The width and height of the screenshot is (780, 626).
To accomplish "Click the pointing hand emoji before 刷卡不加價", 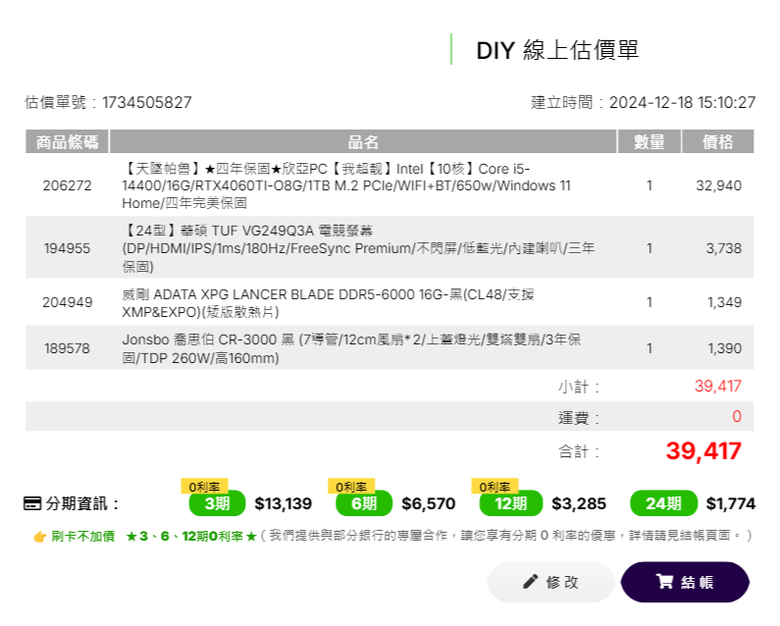I will click(x=40, y=536).
